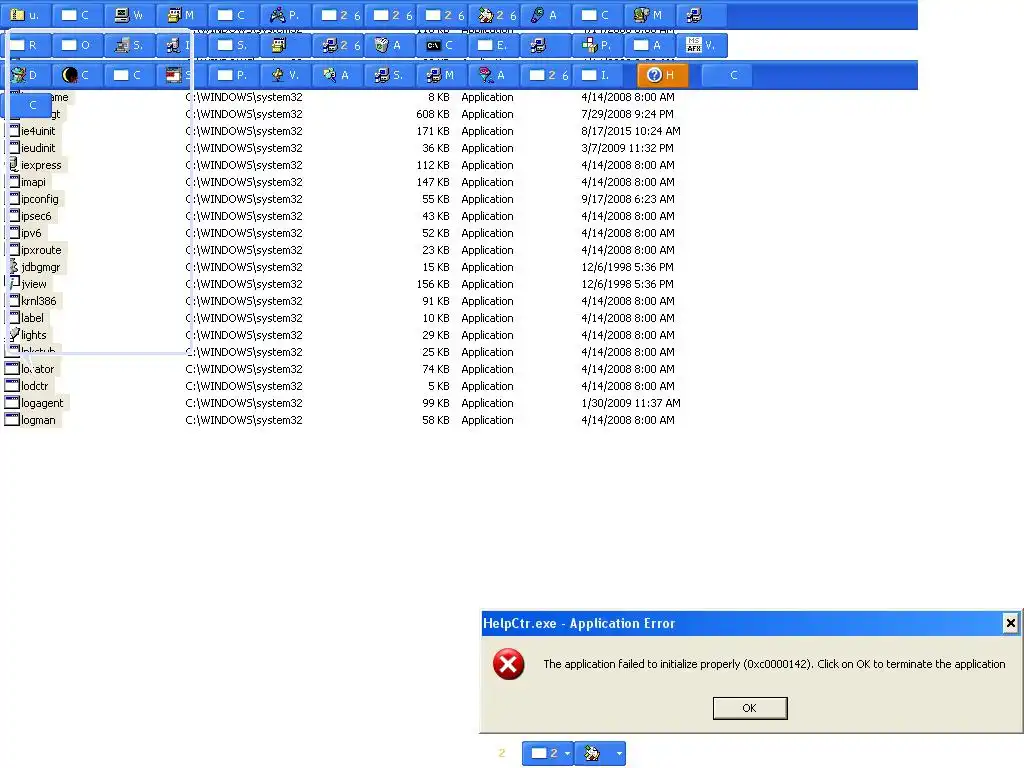Activate the computer monitor 'W' taskbar button
Viewport: 1024px width, 768px height.
coord(128,15)
